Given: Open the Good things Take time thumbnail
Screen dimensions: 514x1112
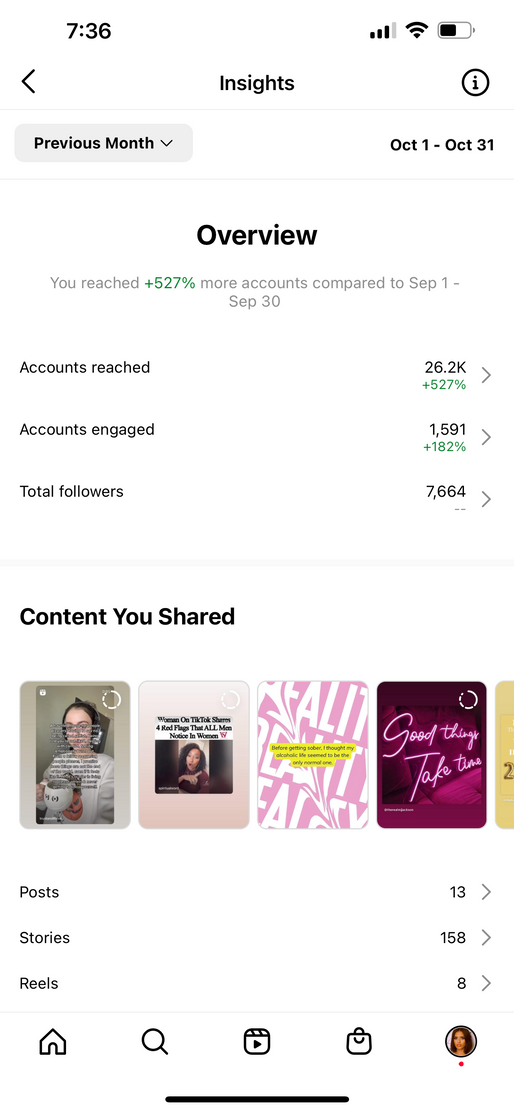Looking at the screenshot, I should coord(432,755).
